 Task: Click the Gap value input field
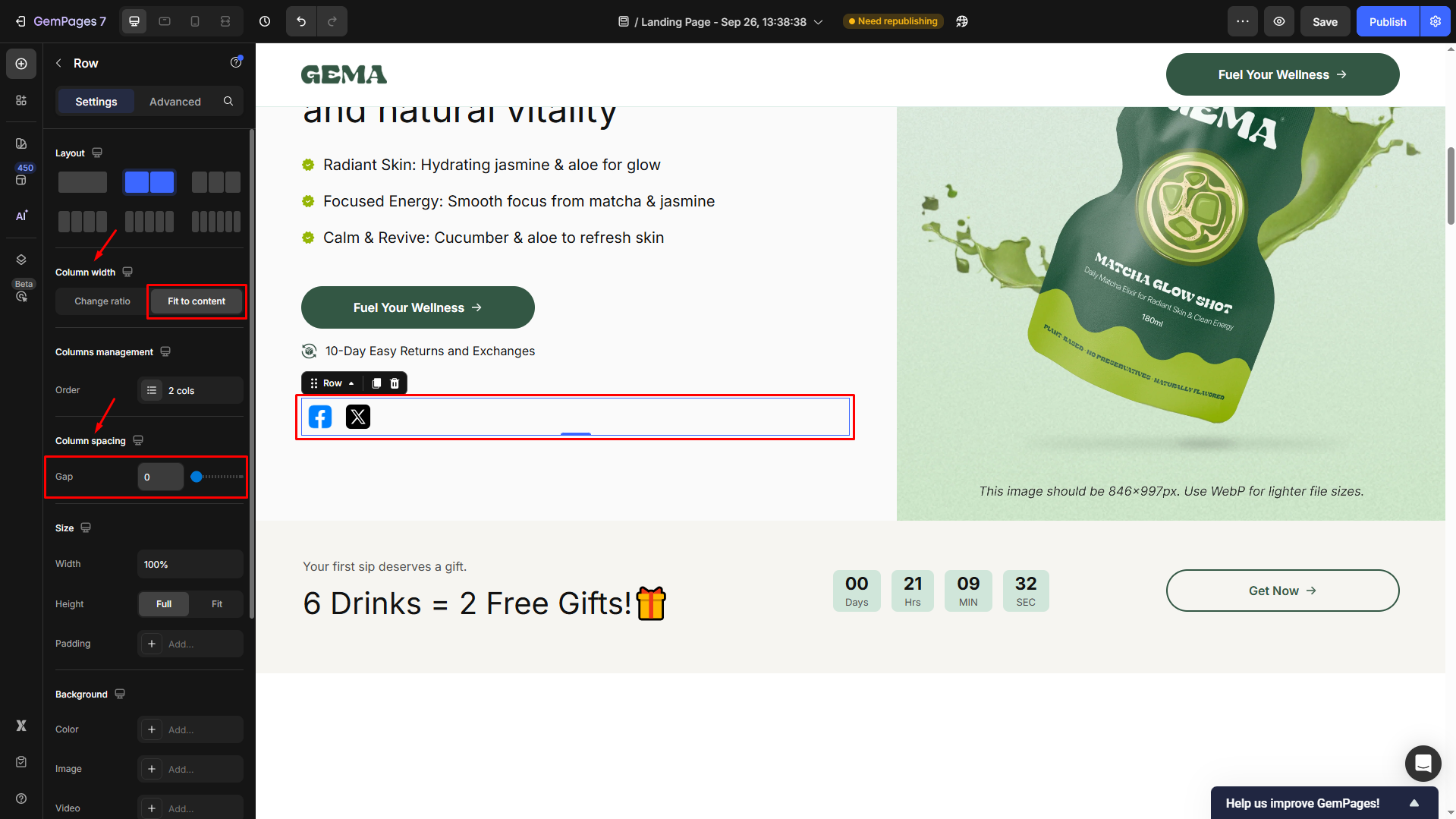tap(161, 477)
